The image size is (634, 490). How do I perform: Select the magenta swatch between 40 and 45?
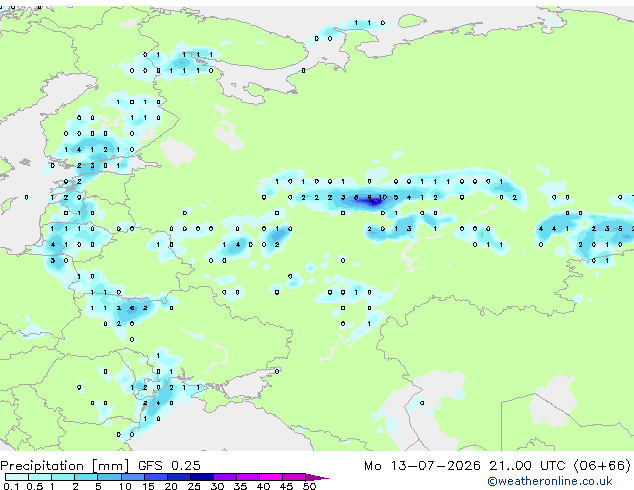[x=271, y=477]
